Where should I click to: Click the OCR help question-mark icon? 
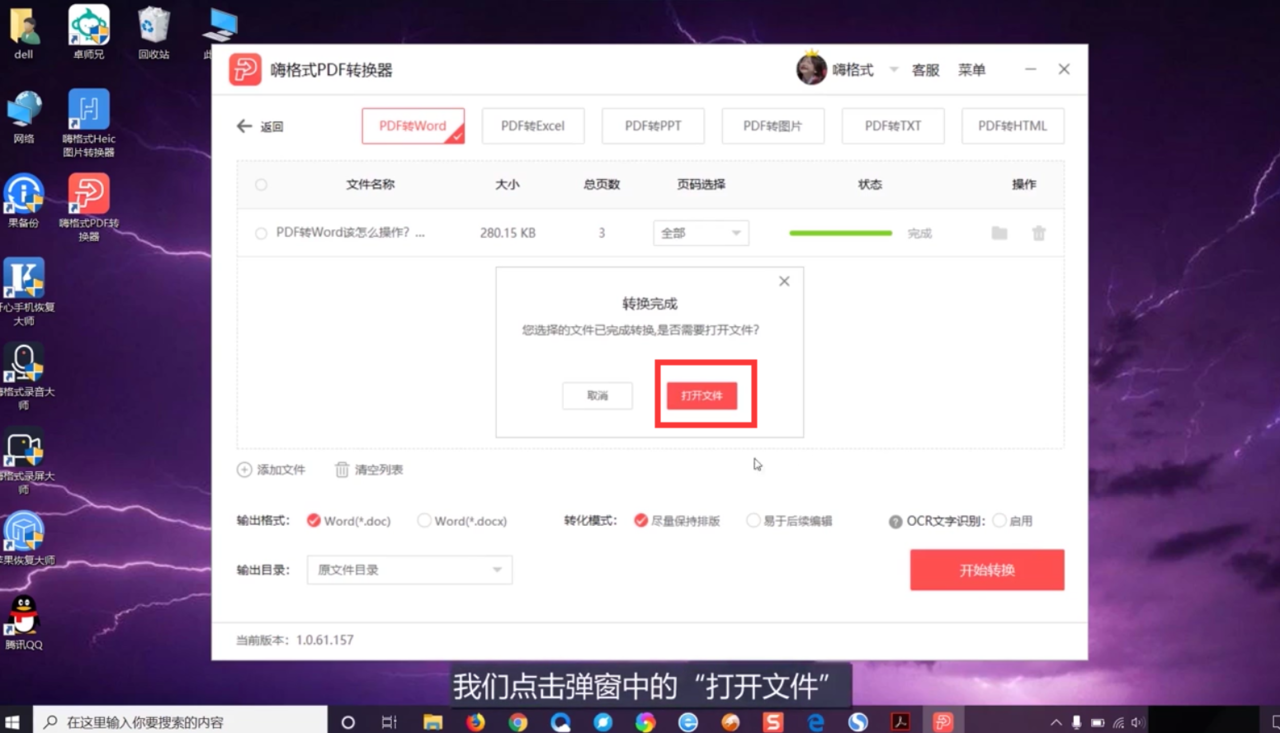click(895, 522)
